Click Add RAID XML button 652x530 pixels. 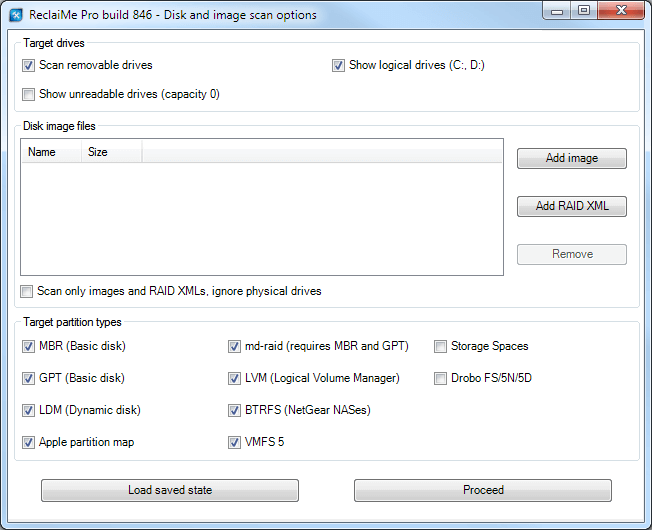[571, 207]
